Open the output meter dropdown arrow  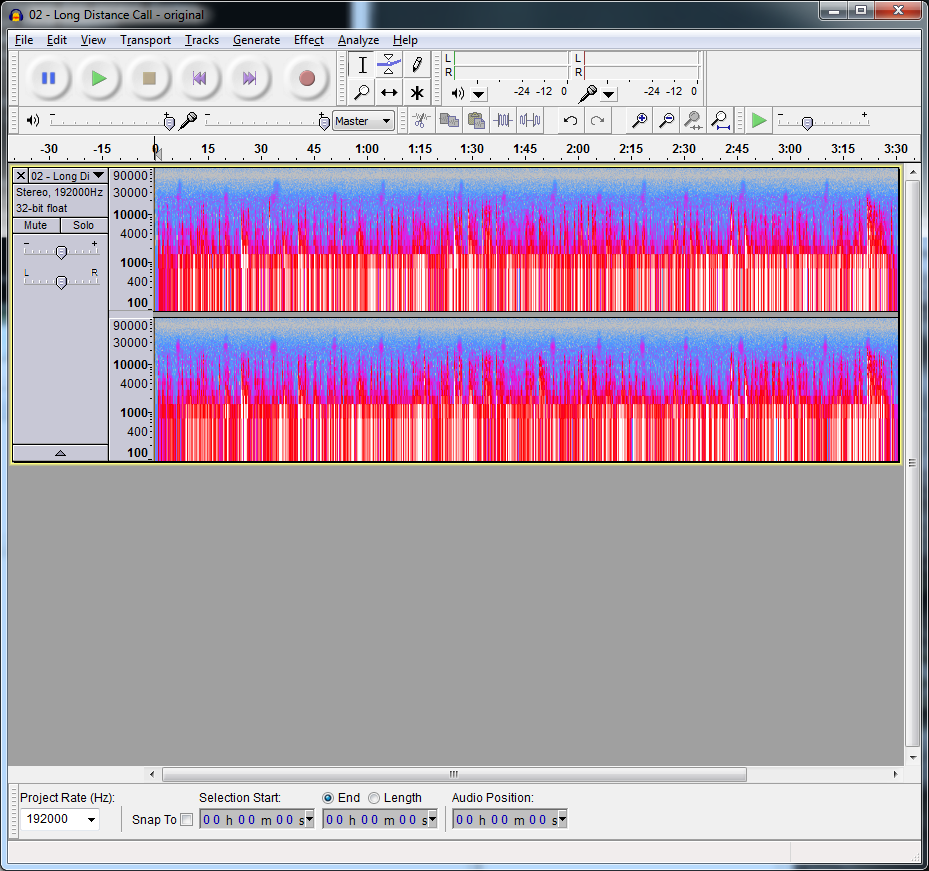coord(479,94)
